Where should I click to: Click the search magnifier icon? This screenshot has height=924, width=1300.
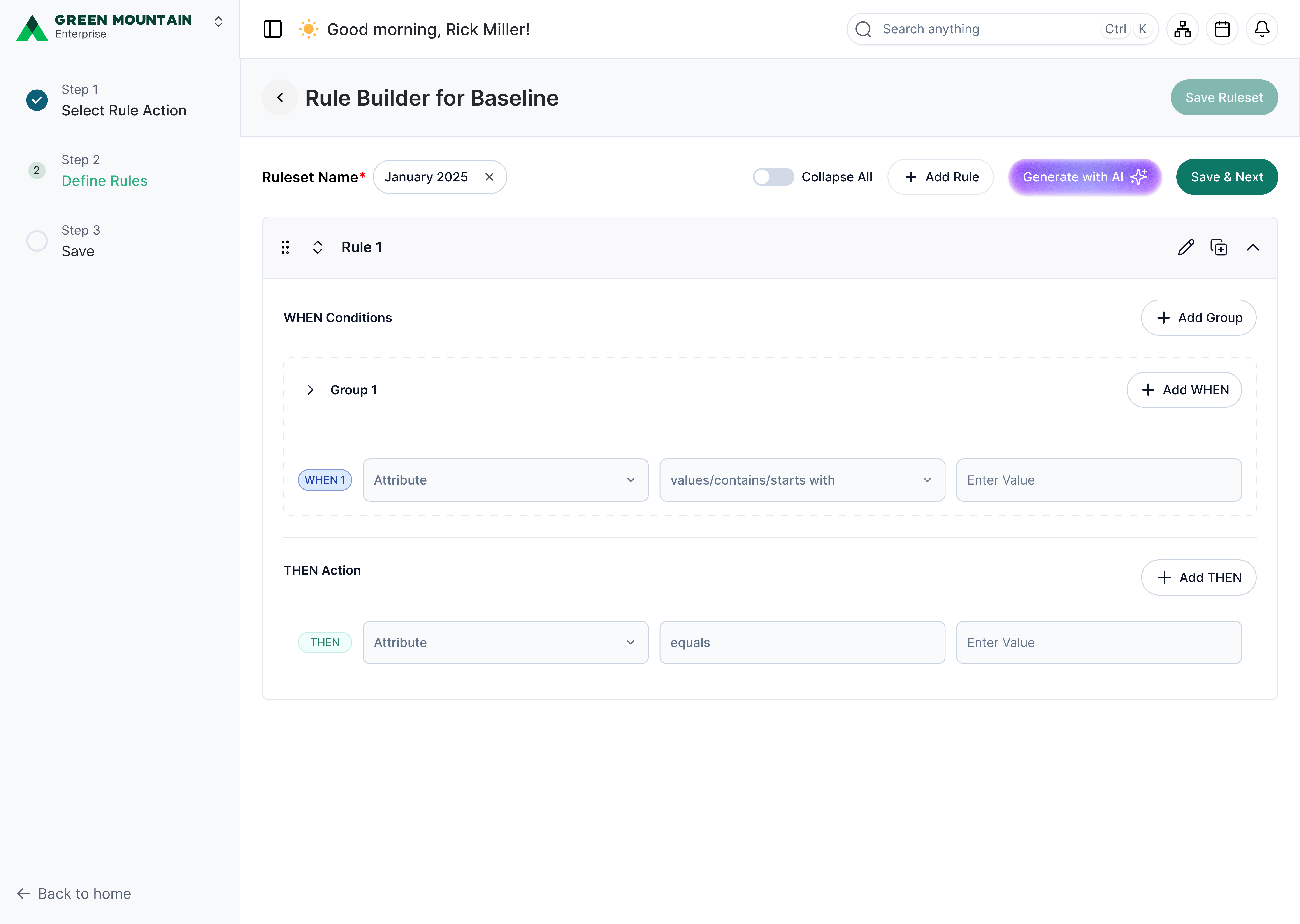(x=864, y=29)
